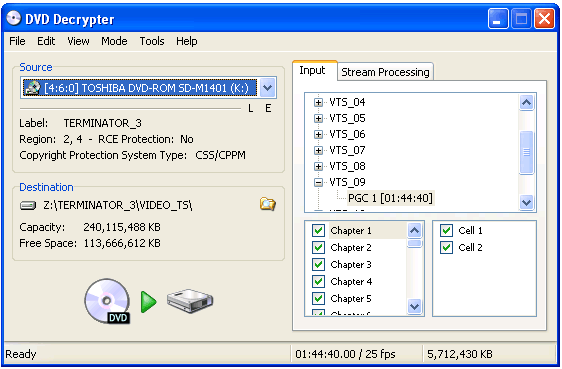Open the Edit menu
The image size is (562, 369).
[46, 41]
